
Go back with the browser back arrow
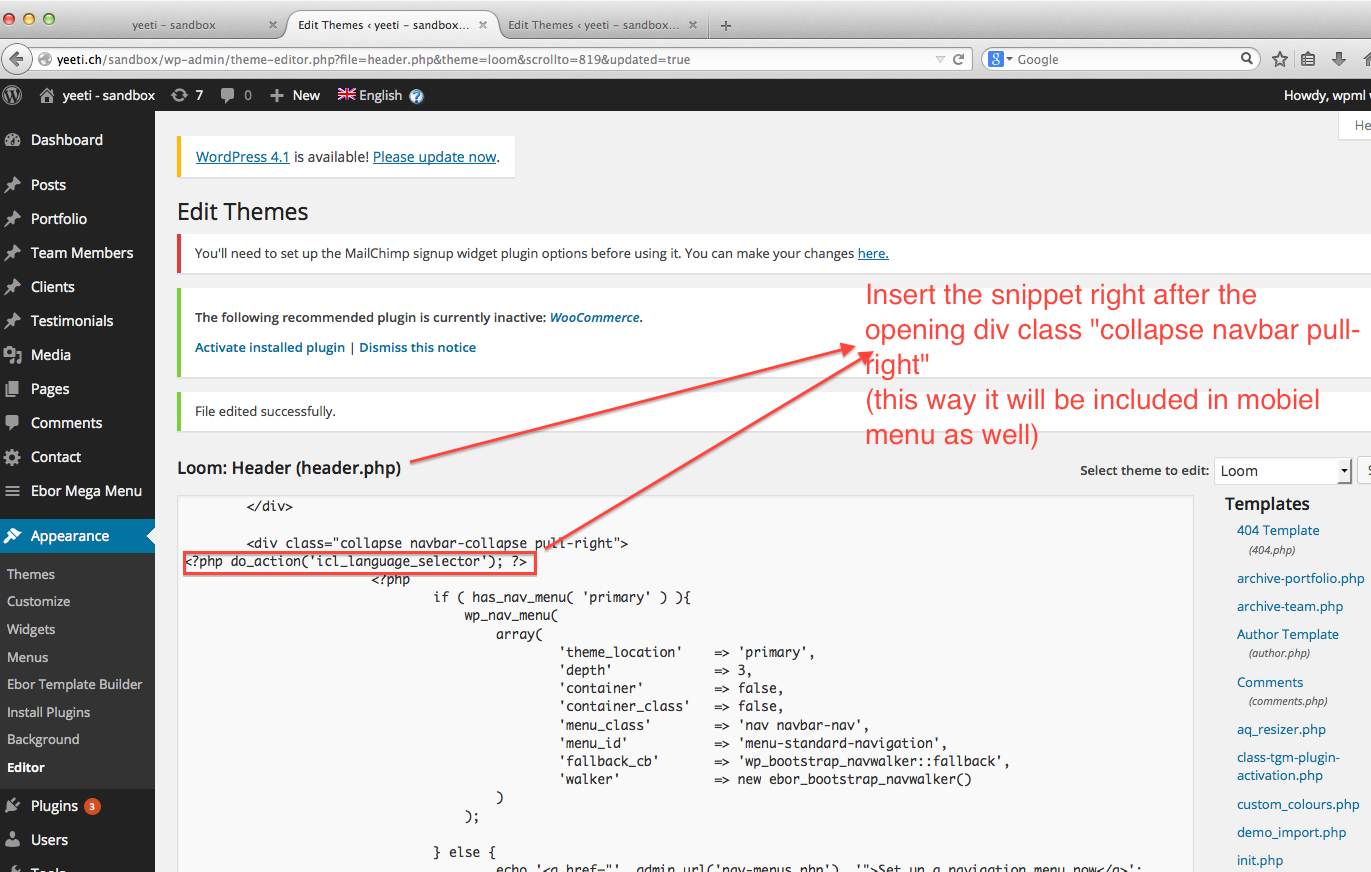click(x=15, y=59)
